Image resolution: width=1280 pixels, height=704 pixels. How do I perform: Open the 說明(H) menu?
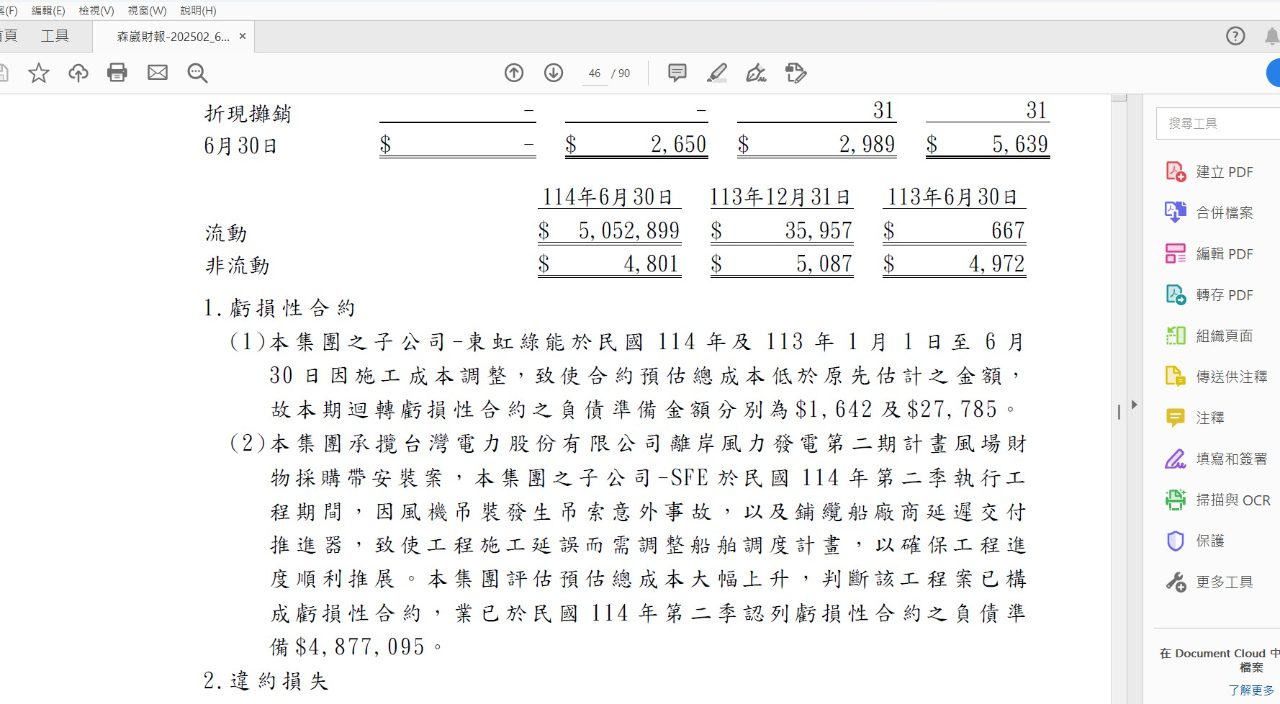point(198,10)
